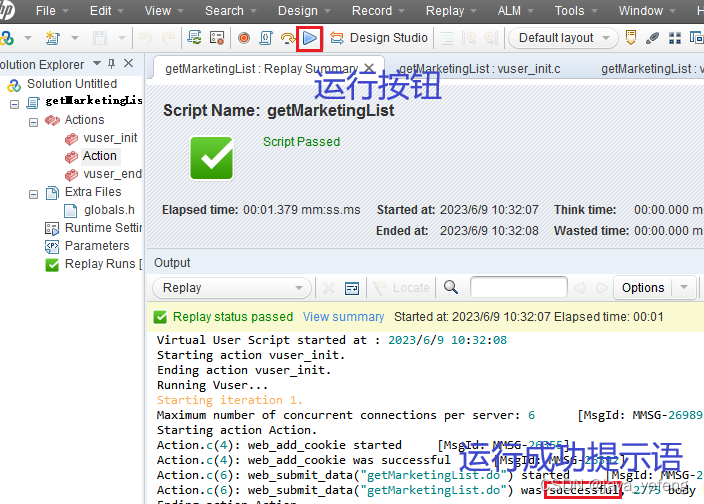Select vuser_init in the Actions tree

point(110,138)
